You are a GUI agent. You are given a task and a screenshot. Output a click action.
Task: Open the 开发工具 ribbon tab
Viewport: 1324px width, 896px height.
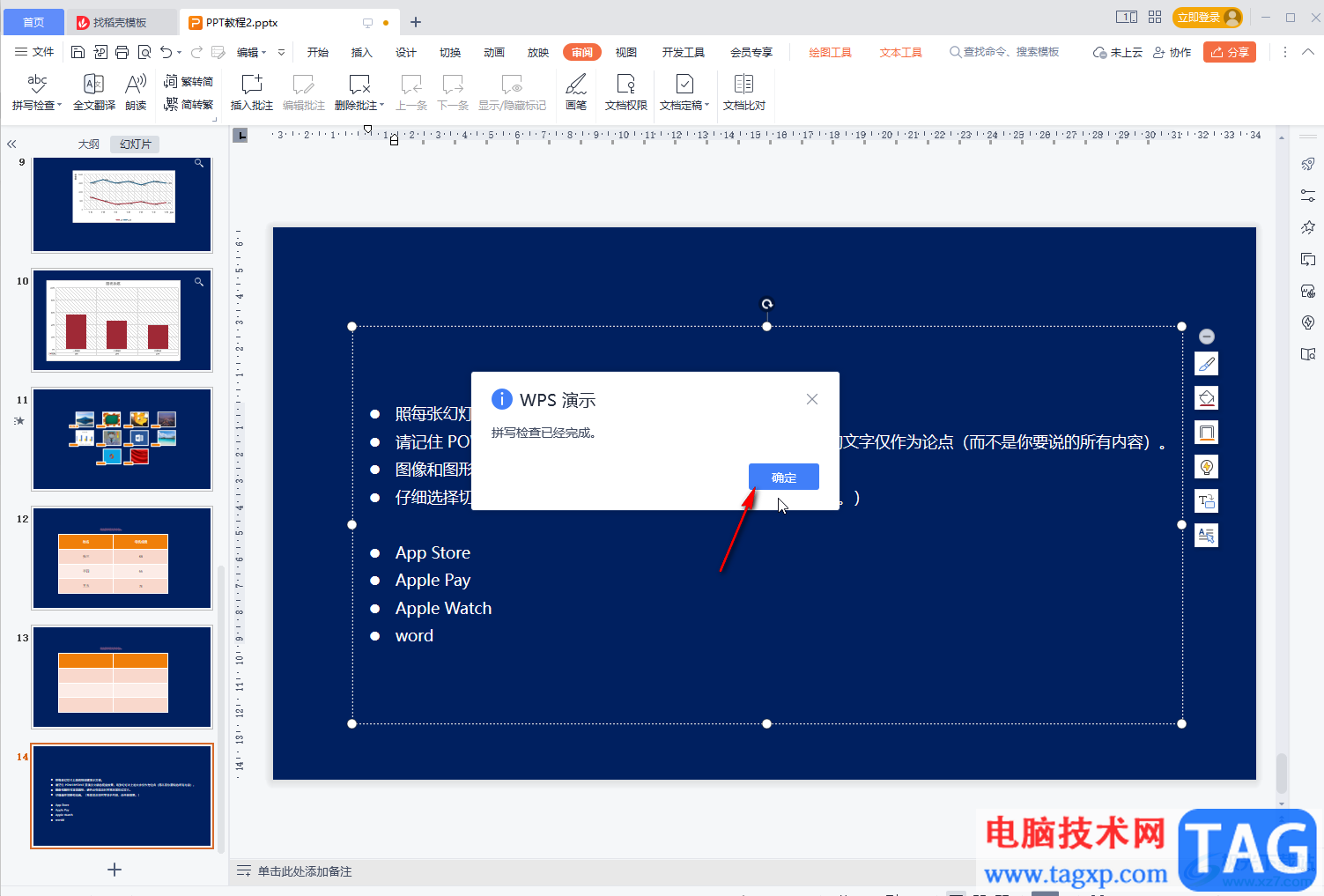(684, 53)
